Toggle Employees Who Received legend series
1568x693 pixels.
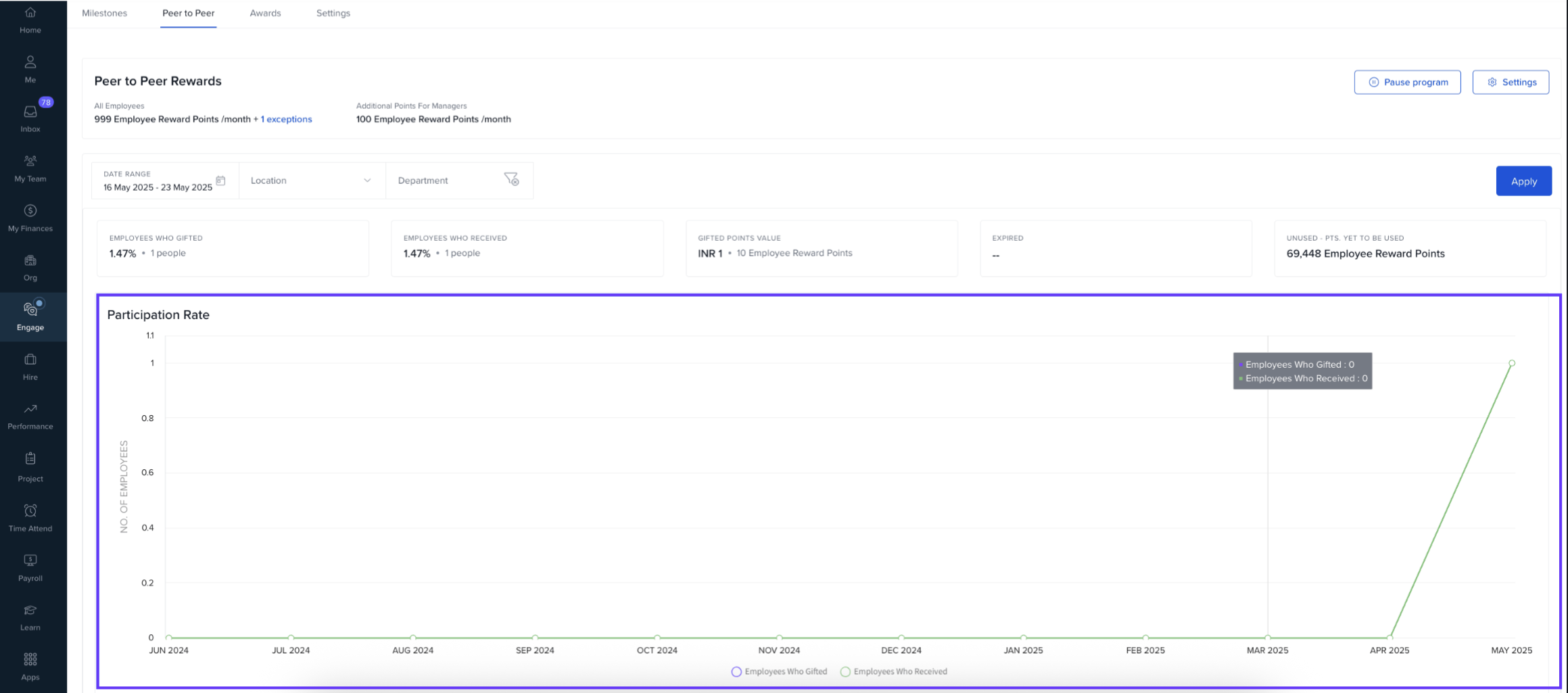(894, 672)
